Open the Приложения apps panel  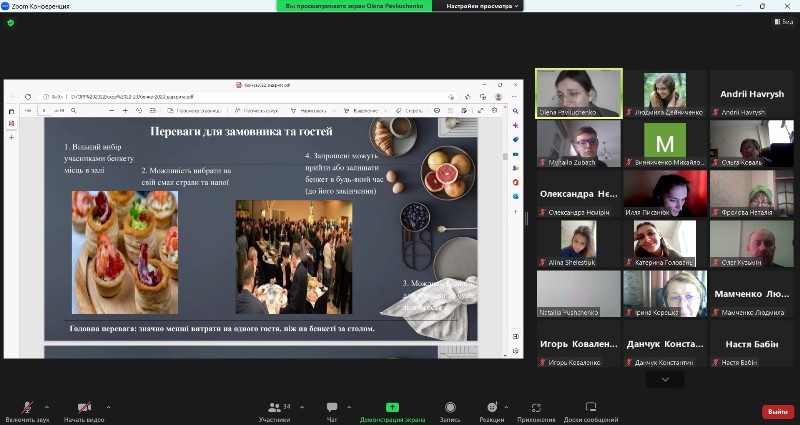pyautogui.click(x=536, y=409)
